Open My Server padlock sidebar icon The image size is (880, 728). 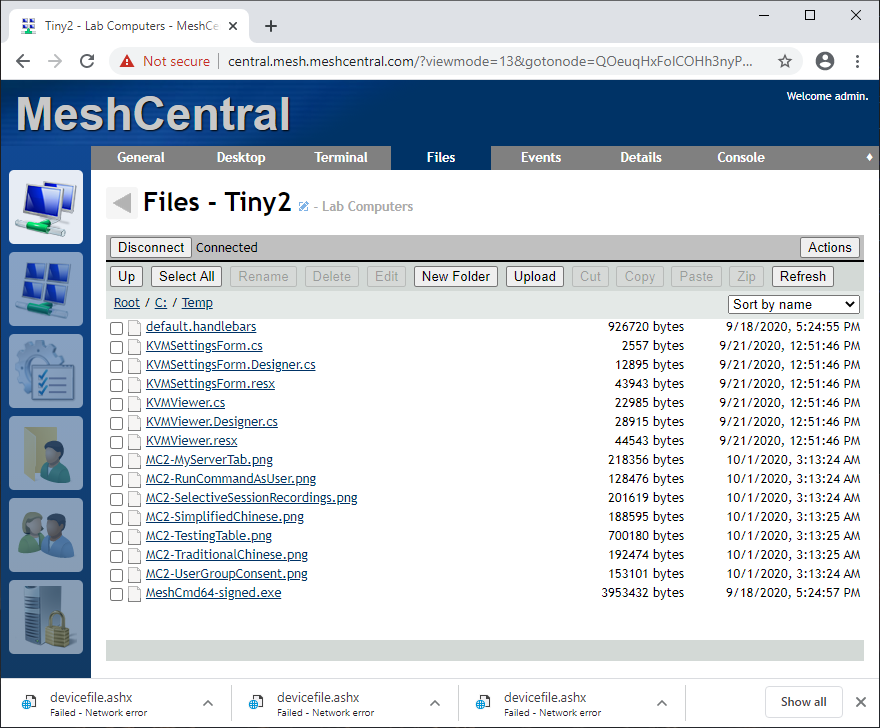[46, 617]
